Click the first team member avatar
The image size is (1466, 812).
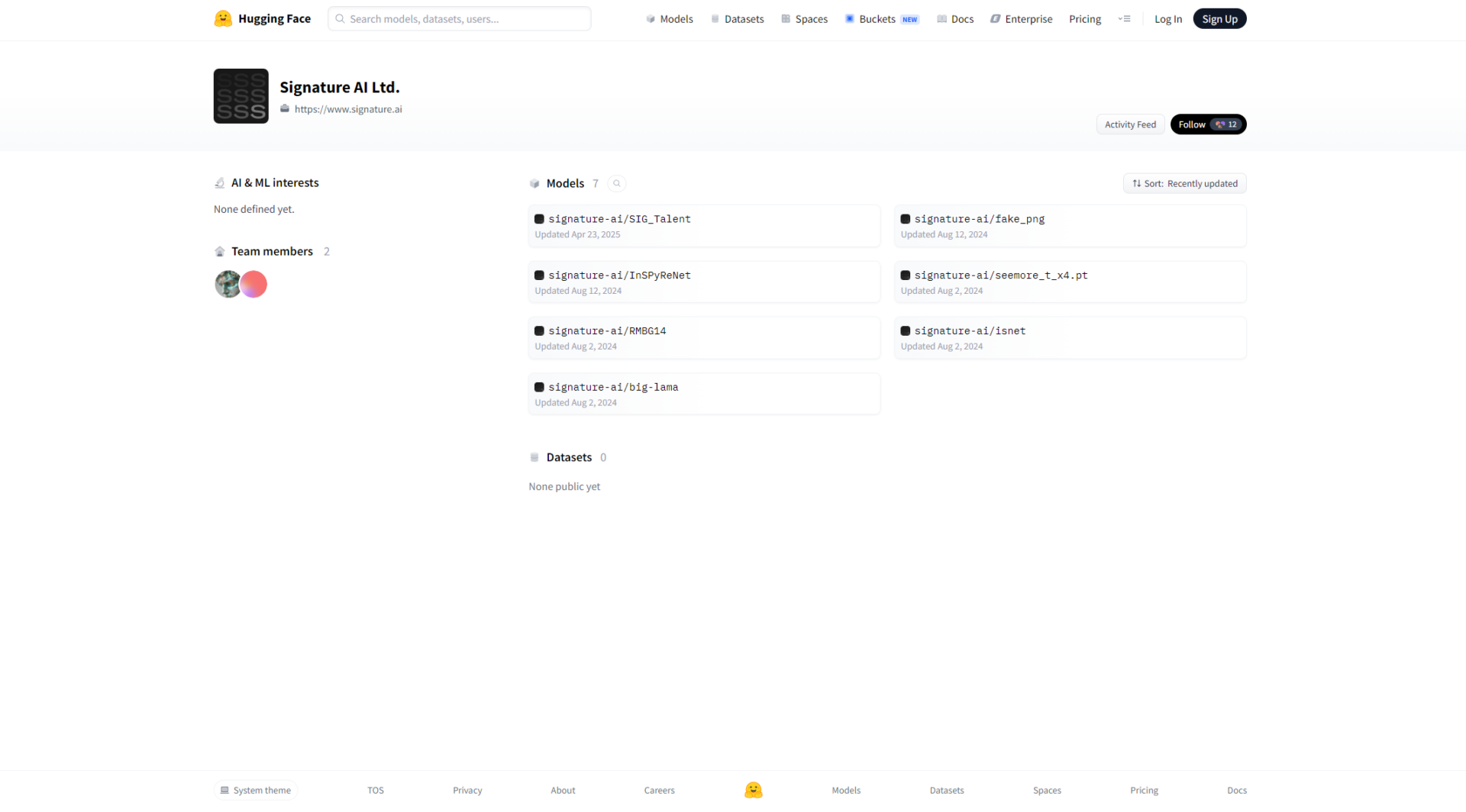[227, 285]
